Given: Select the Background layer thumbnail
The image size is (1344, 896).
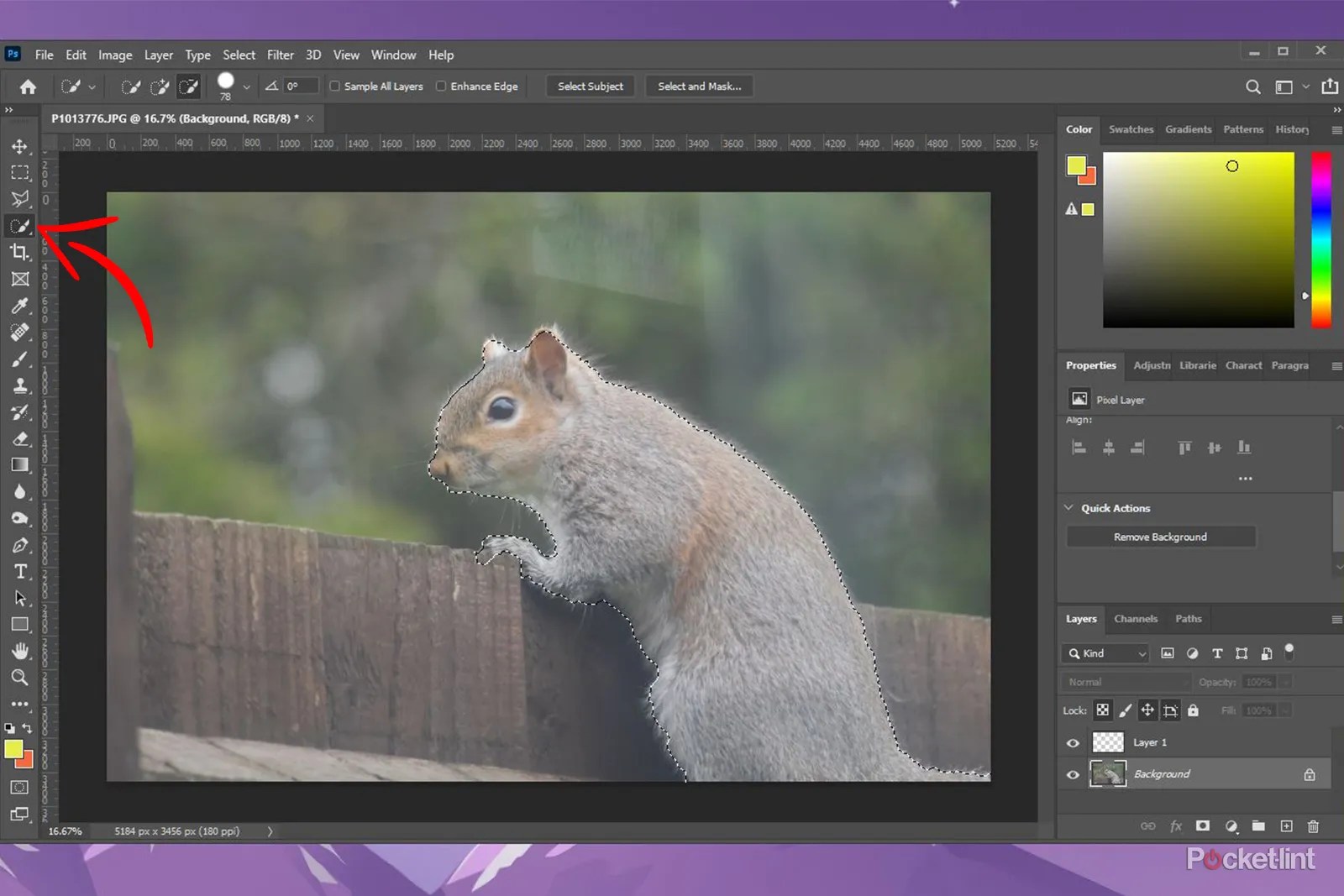Looking at the screenshot, I should click(x=1109, y=773).
